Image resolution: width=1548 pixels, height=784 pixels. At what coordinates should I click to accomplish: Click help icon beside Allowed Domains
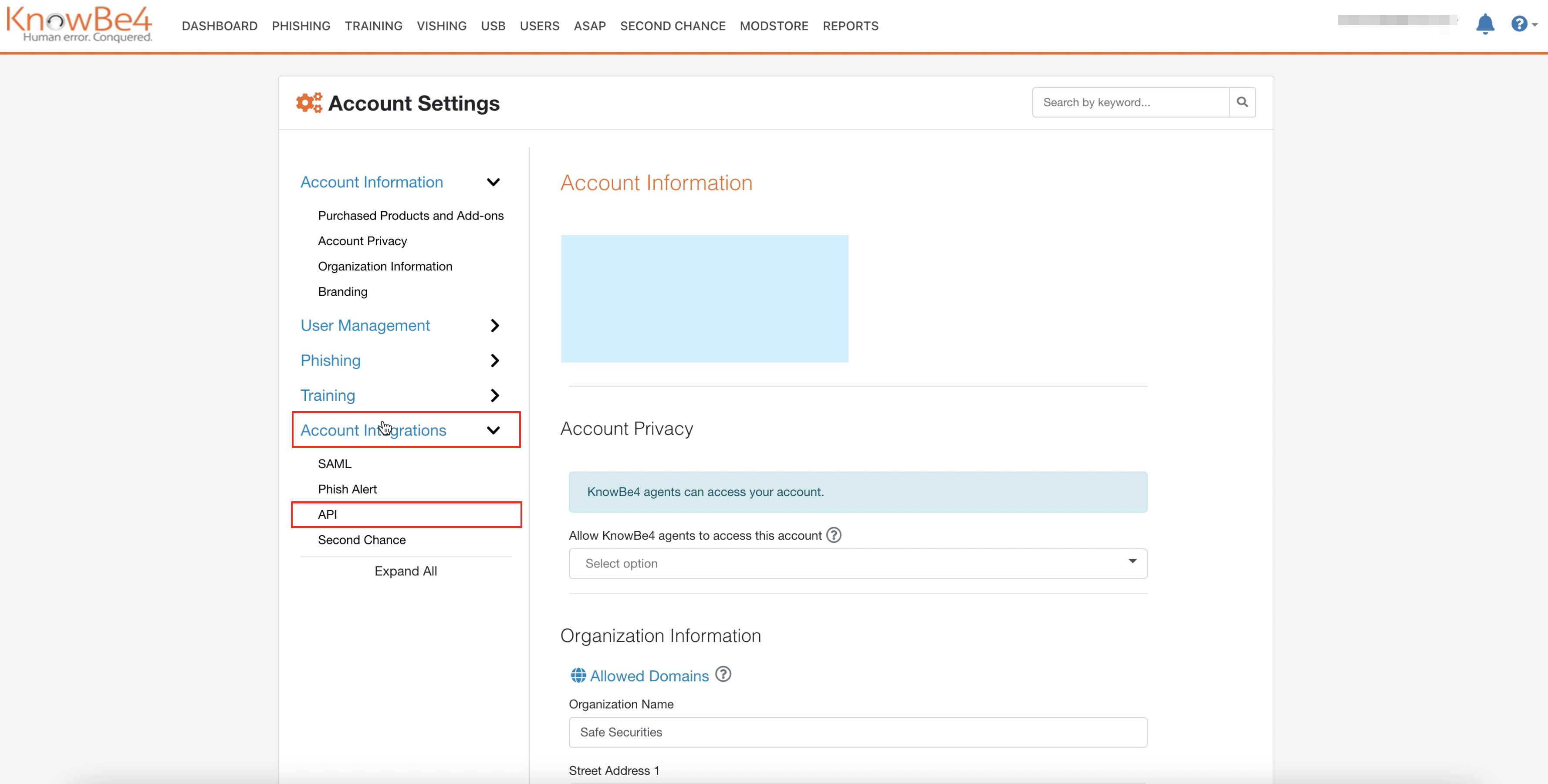(x=723, y=674)
